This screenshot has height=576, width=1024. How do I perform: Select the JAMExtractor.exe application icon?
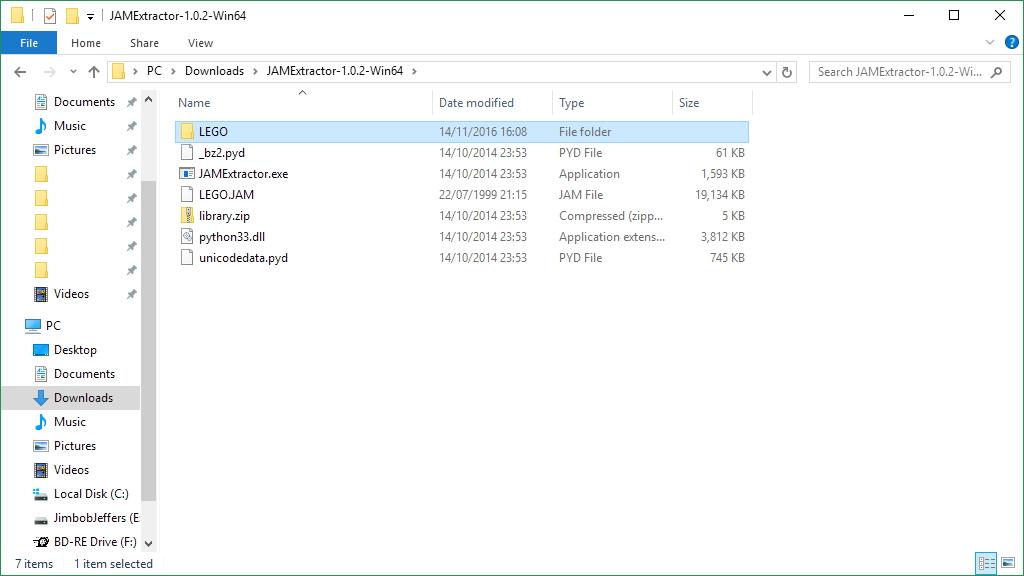click(187, 173)
